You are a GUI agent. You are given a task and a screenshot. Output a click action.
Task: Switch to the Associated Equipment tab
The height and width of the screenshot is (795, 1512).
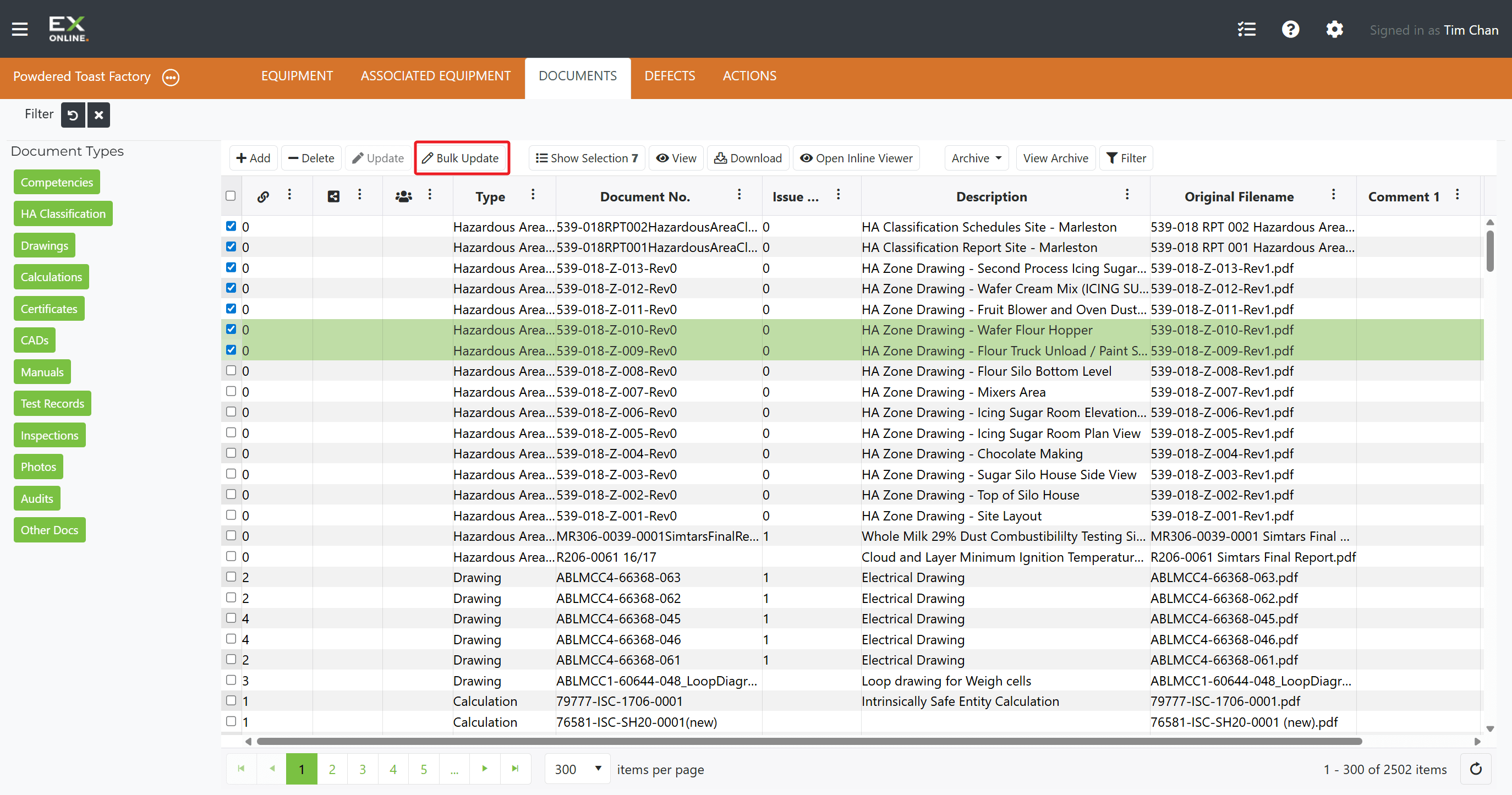pos(436,76)
